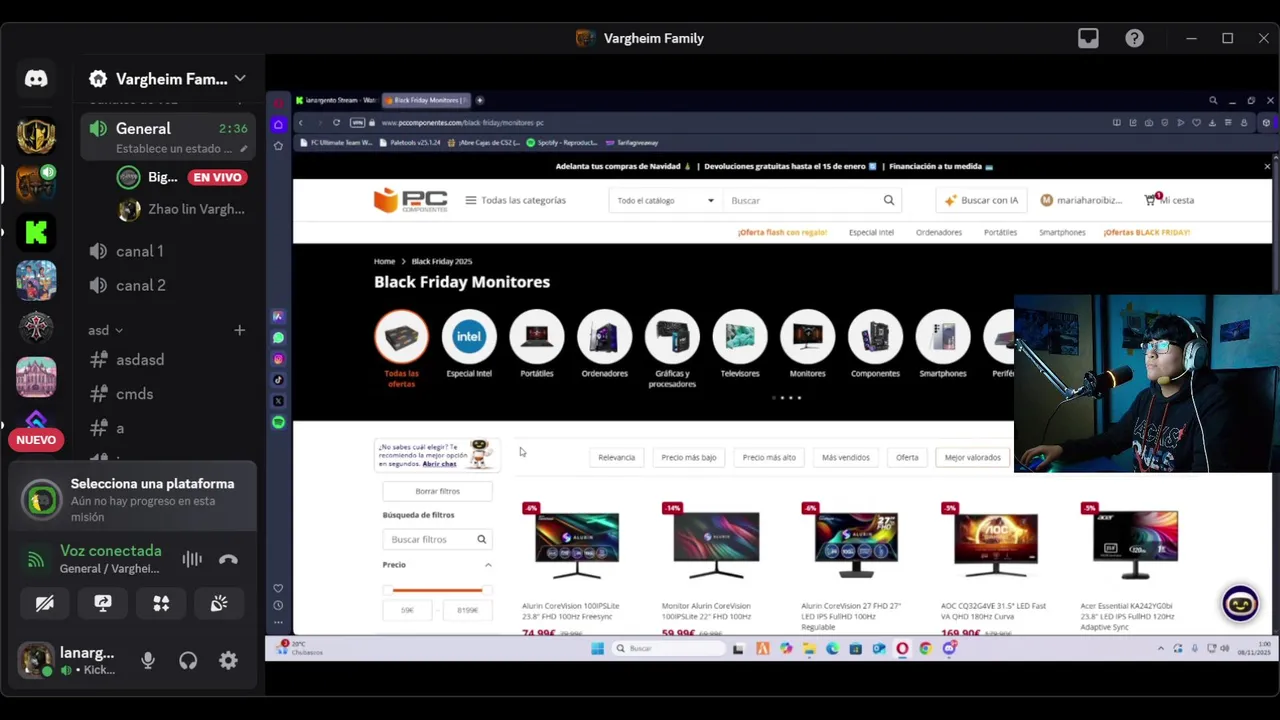Share your screen in Discord voice panel

click(103, 603)
